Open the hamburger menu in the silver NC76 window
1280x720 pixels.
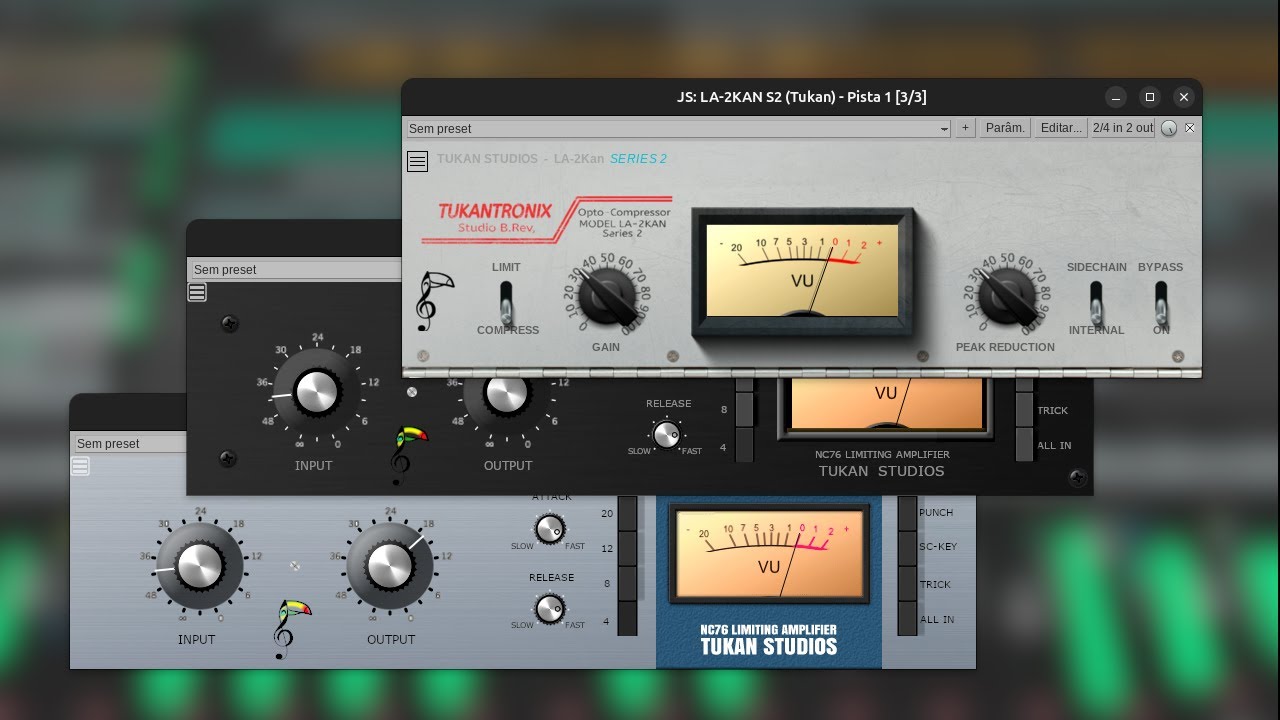[x=80, y=466]
